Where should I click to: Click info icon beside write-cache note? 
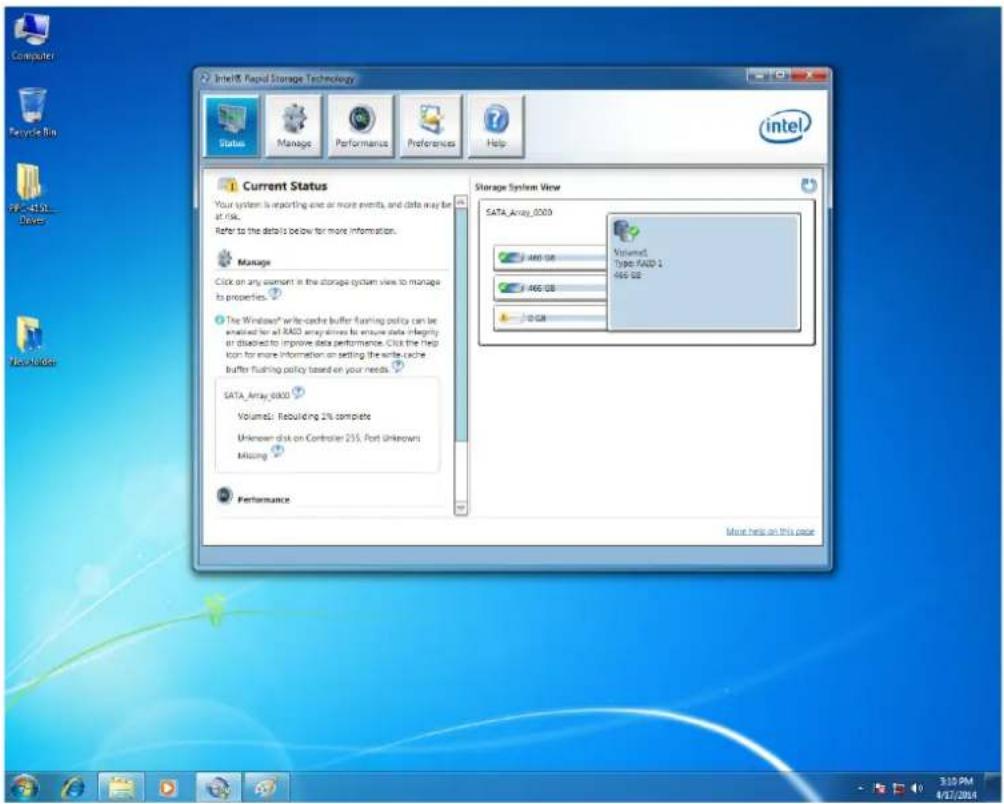coord(220,320)
